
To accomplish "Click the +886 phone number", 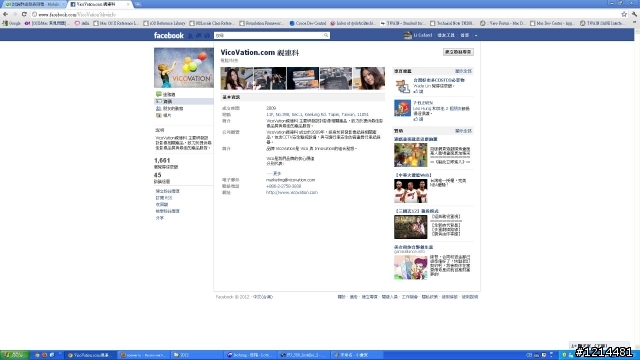I will [284, 186].
